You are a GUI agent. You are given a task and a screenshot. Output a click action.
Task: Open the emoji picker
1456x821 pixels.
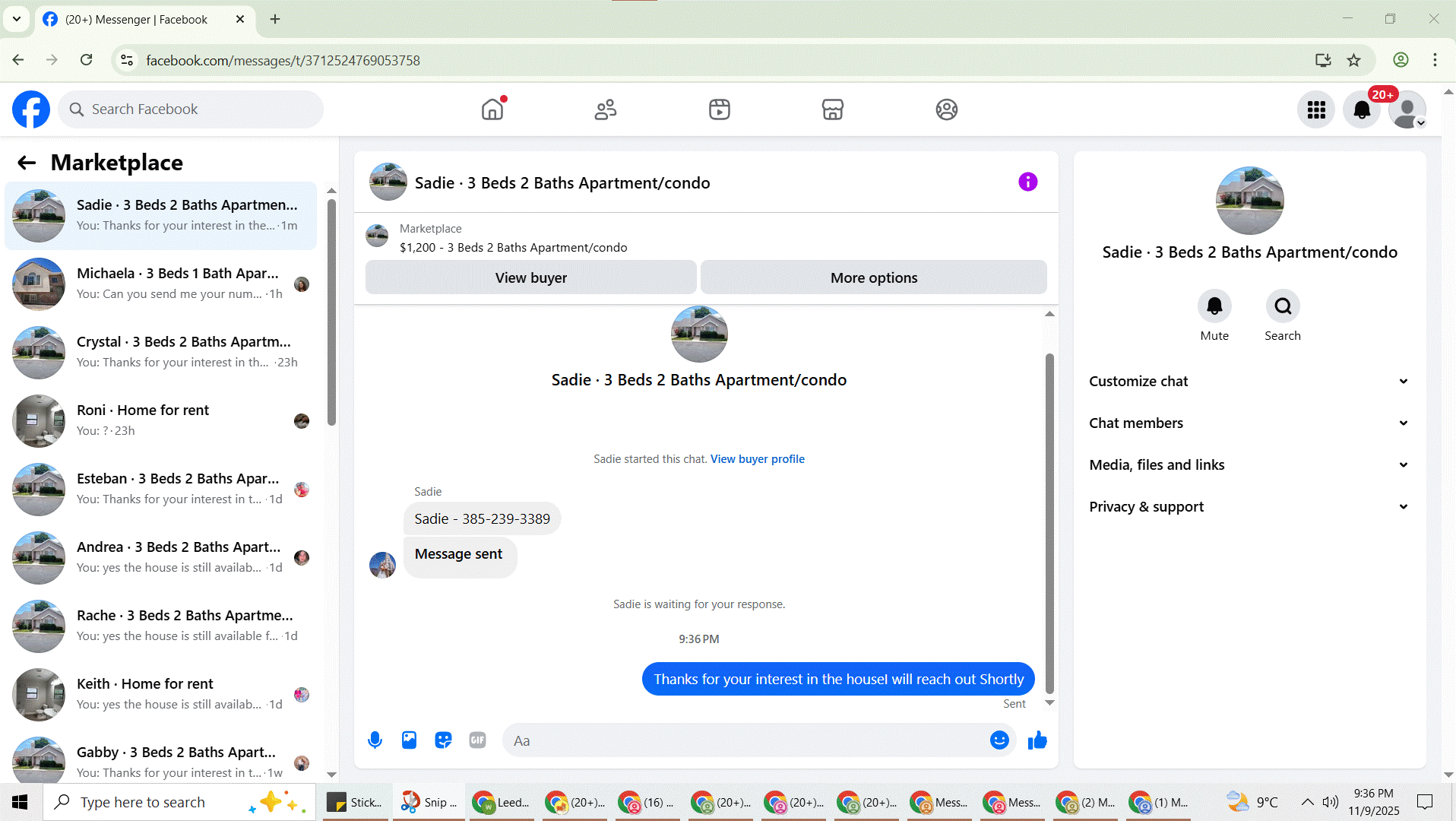coord(1000,740)
